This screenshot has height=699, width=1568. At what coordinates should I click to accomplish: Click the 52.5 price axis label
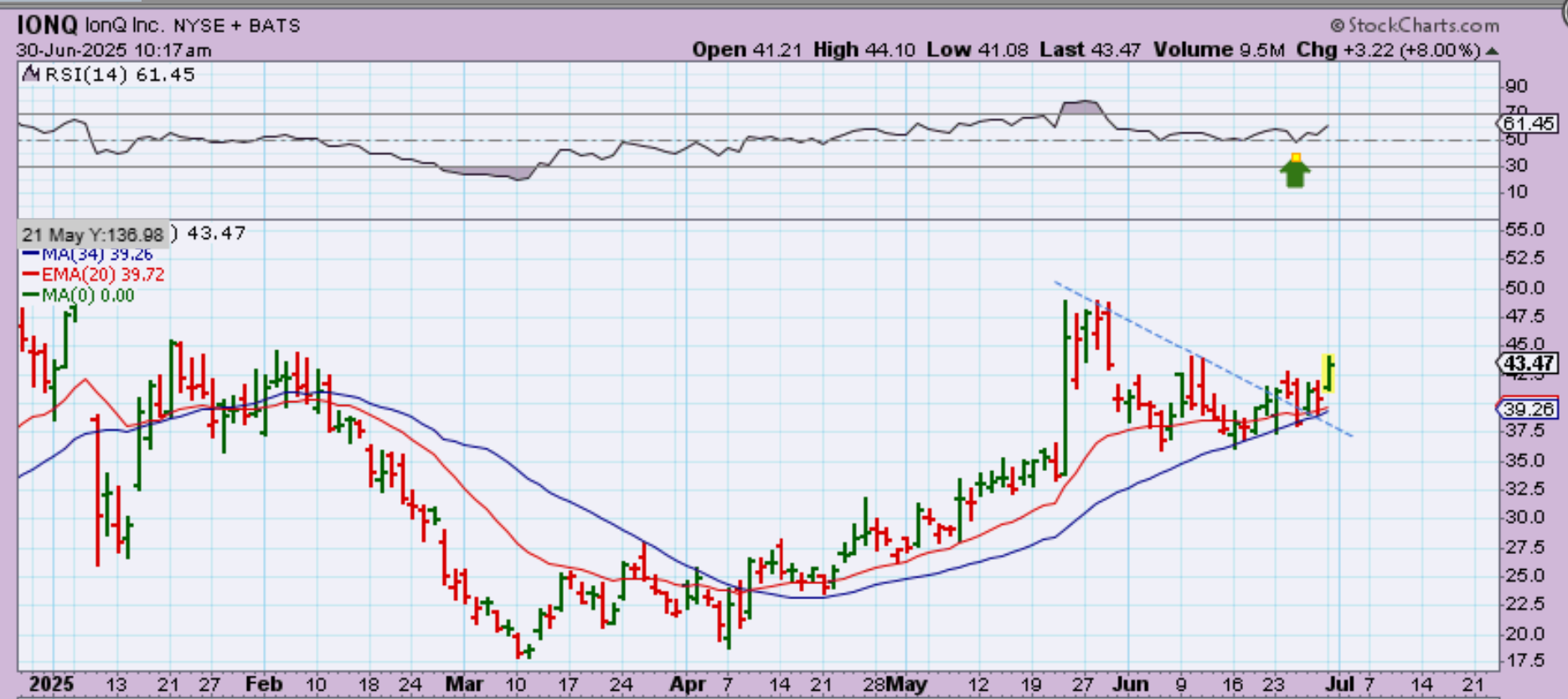pyautogui.click(x=1524, y=258)
